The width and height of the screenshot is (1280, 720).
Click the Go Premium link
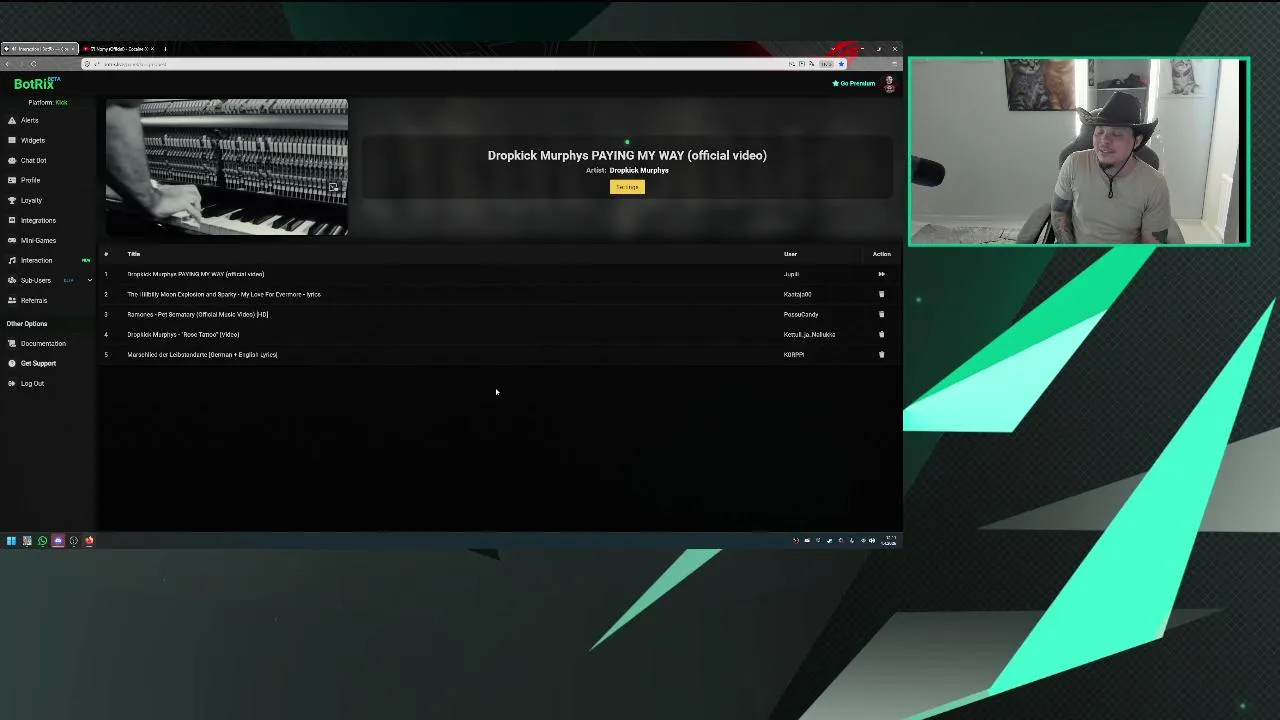(854, 83)
